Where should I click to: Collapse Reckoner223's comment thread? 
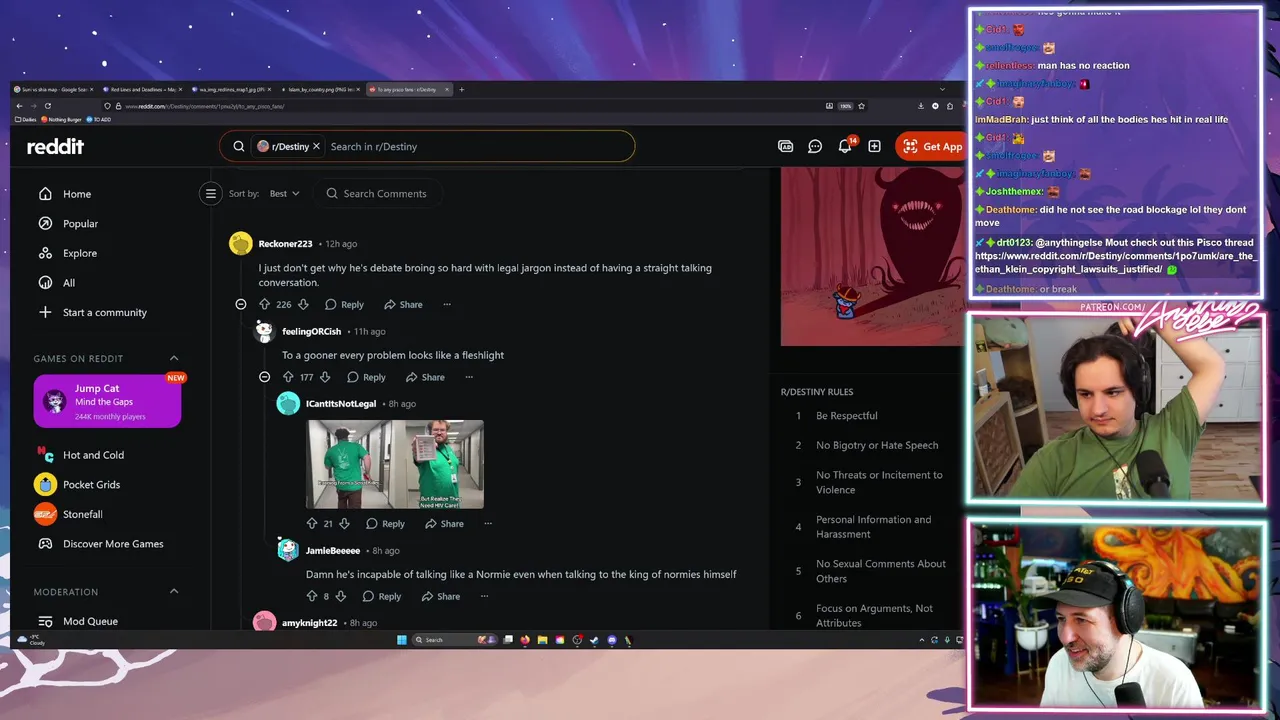click(241, 304)
